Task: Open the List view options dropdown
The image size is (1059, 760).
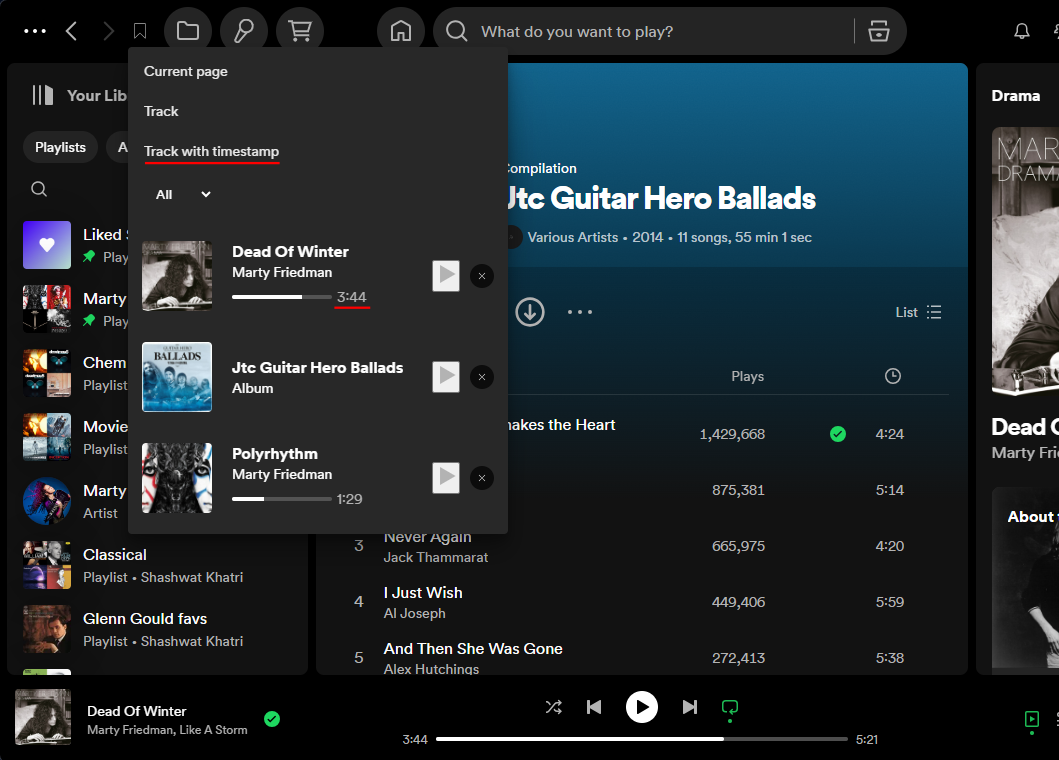Action: 918,312
